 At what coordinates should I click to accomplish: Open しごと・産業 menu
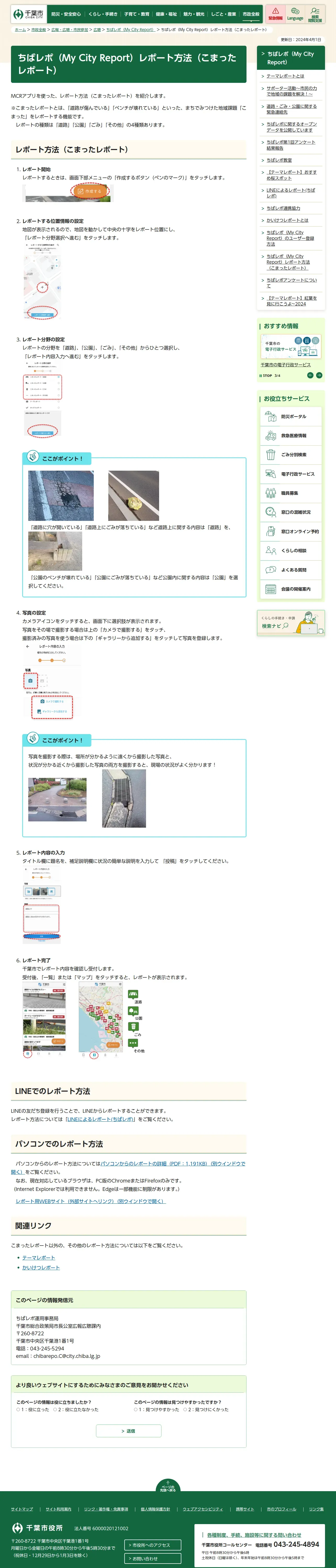click(x=223, y=14)
